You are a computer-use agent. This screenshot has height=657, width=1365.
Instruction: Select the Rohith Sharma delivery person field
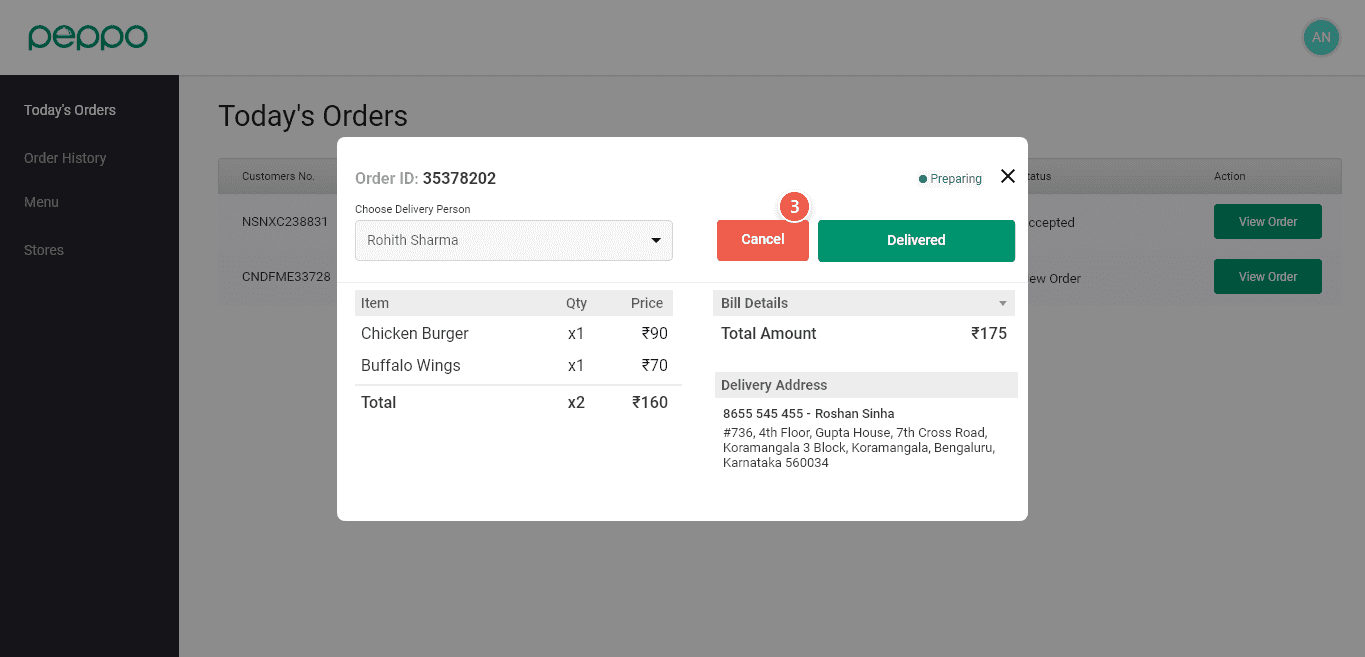click(500, 241)
